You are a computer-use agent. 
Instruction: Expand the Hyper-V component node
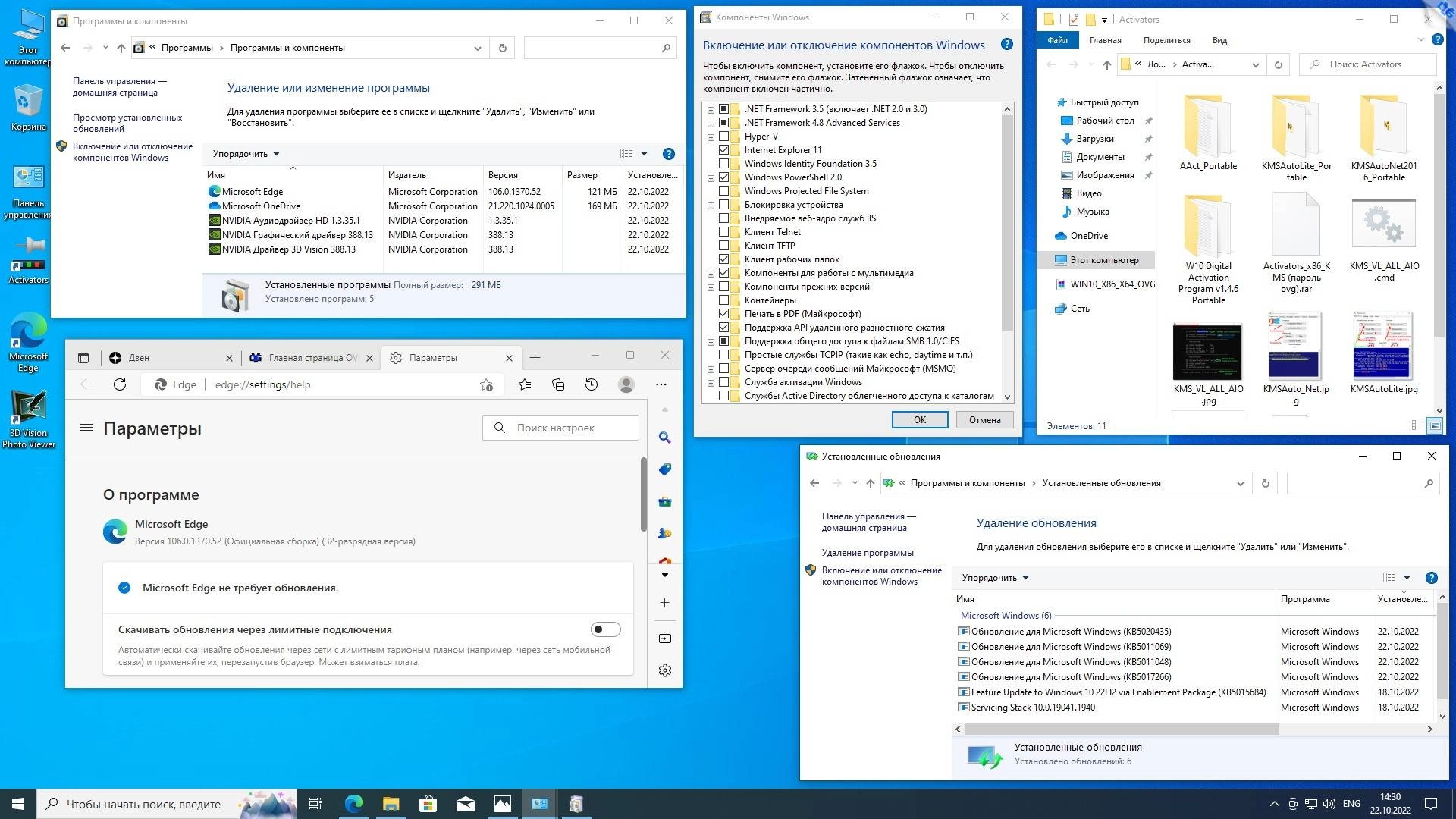tap(711, 136)
